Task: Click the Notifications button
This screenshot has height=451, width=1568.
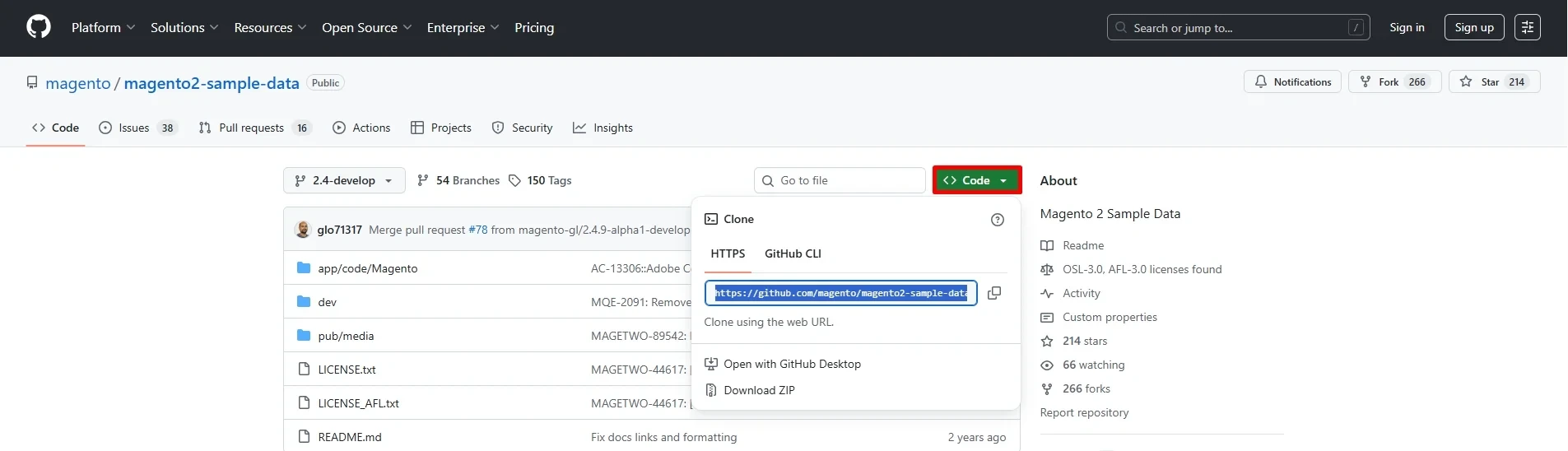Action: pyautogui.click(x=1292, y=81)
